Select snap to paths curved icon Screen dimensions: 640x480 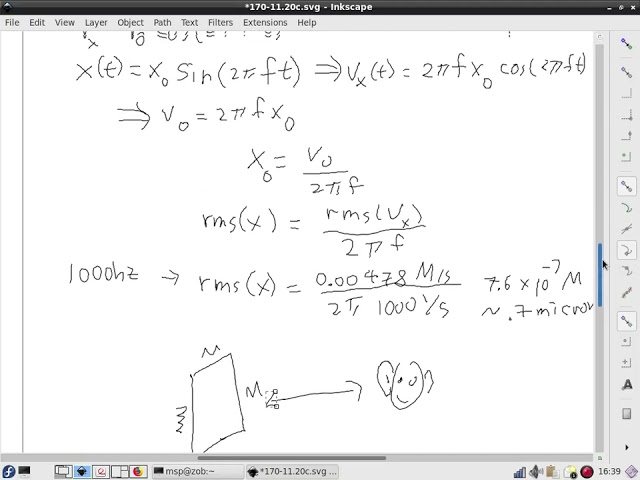(627, 208)
